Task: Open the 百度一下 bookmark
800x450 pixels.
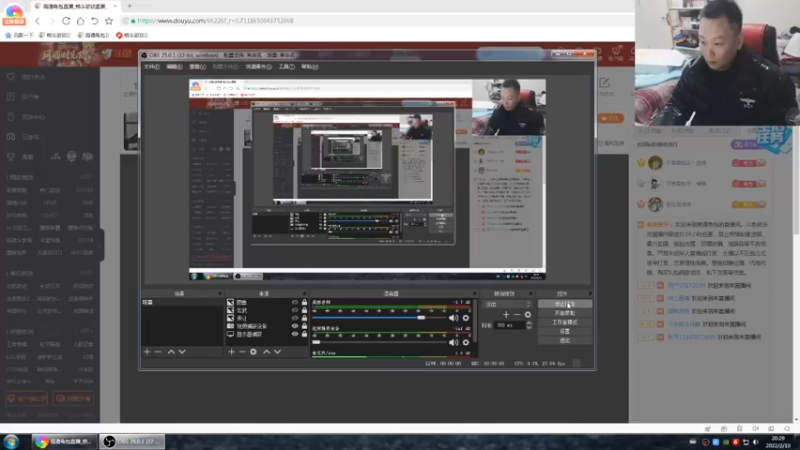Action: pyautogui.click(x=19, y=35)
